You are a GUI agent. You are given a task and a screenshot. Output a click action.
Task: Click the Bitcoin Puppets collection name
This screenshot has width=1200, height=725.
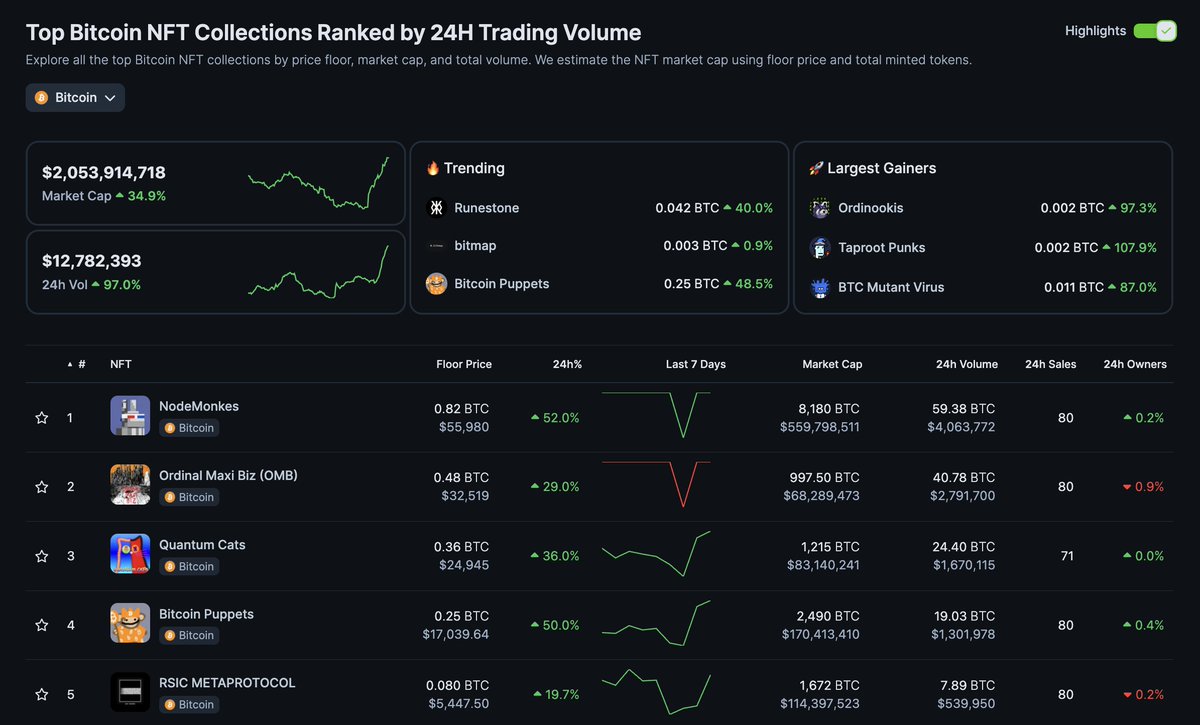click(x=206, y=614)
